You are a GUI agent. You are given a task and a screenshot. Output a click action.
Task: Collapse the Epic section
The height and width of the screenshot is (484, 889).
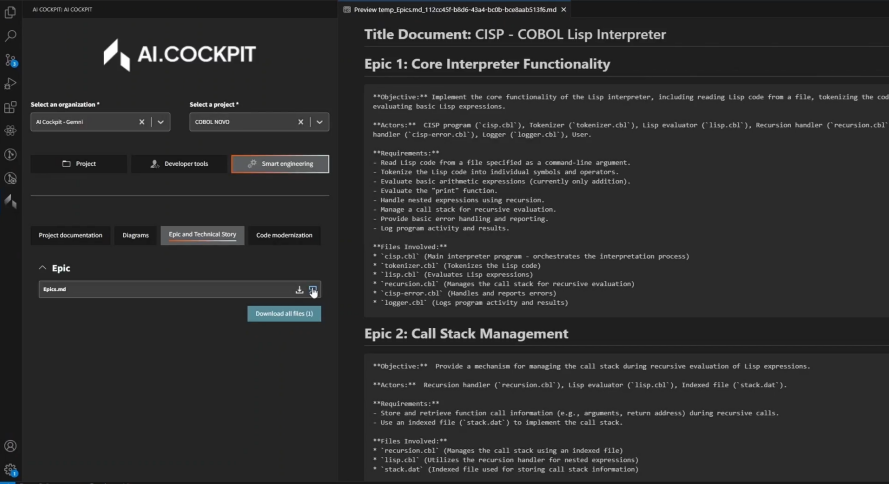[x=42, y=268]
